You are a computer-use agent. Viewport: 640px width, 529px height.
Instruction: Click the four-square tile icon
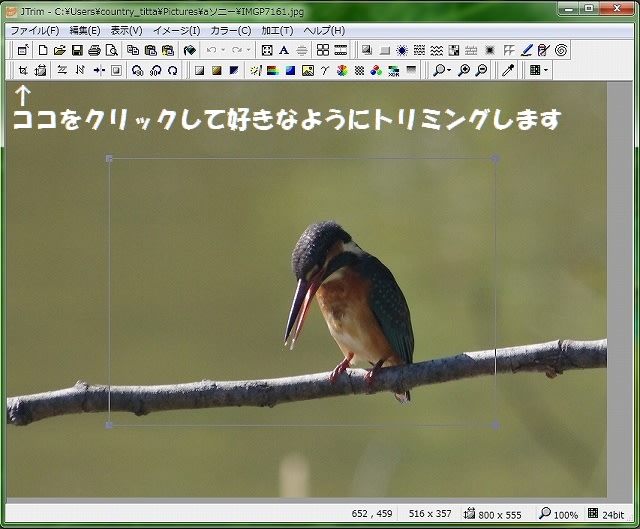point(323,50)
